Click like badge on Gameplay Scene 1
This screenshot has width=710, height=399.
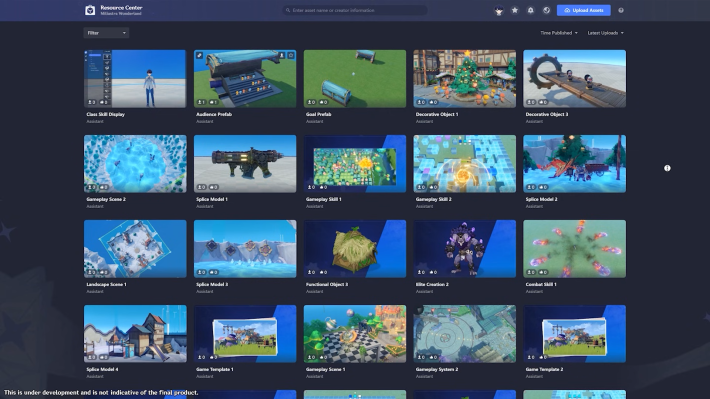click(x=323, y=357)
